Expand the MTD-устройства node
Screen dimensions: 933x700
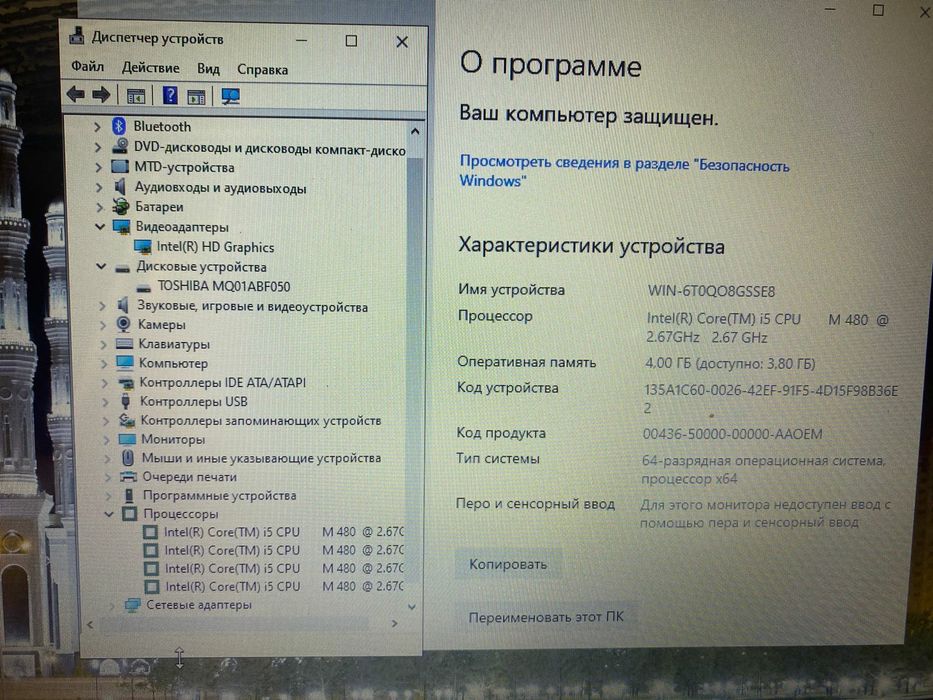pyautogui.click(x=98, y=167)
